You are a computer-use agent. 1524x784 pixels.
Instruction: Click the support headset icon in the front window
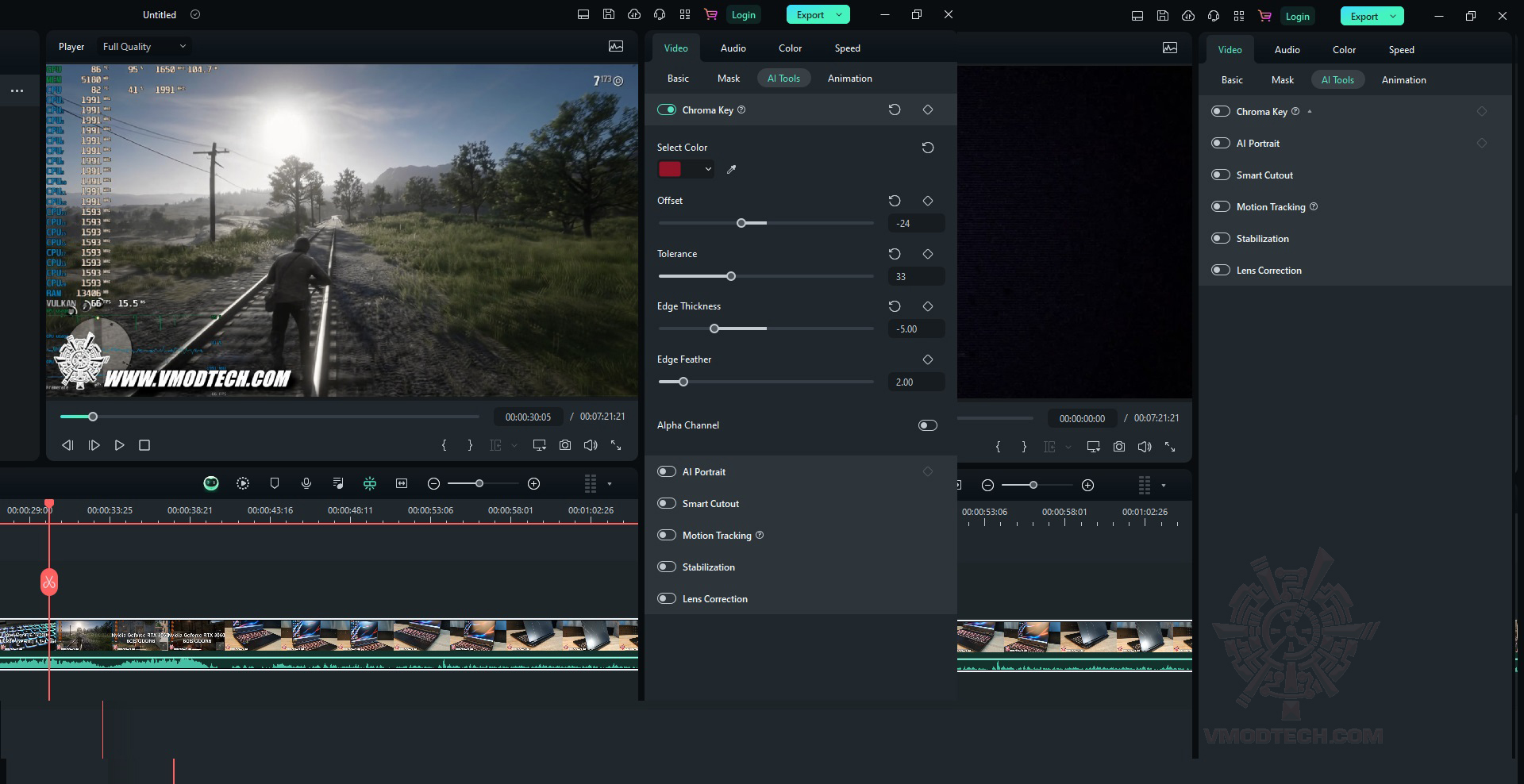pos(660,14)
